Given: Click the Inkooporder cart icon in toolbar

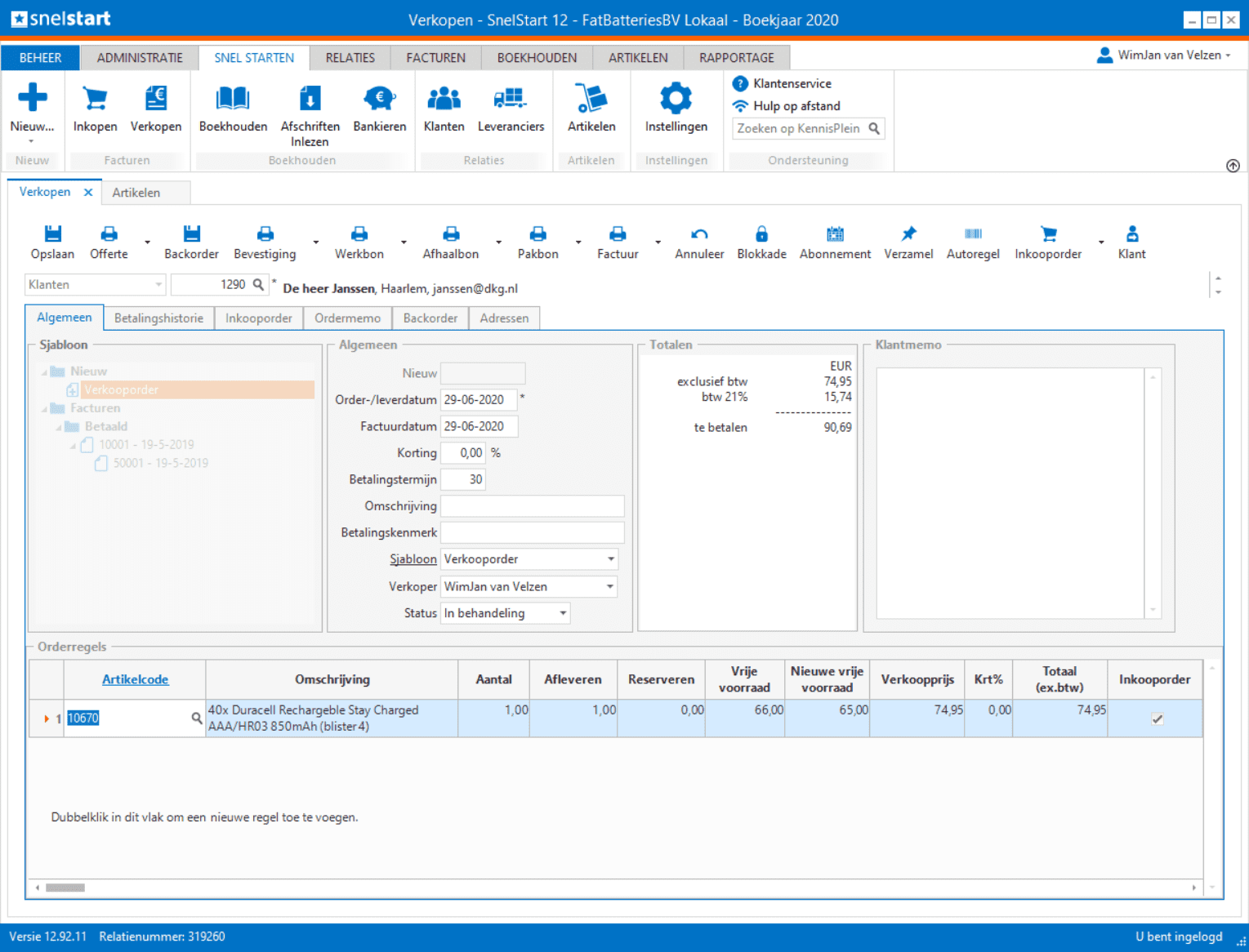Looking at the screenshot, I should (x=1049, y=234).
